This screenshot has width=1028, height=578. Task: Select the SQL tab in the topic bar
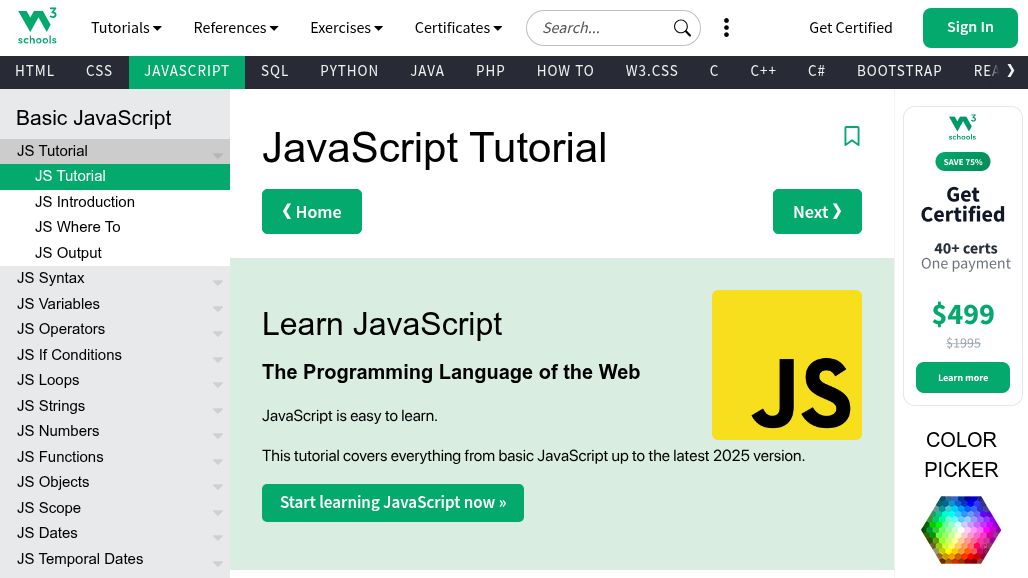point(274,71)
